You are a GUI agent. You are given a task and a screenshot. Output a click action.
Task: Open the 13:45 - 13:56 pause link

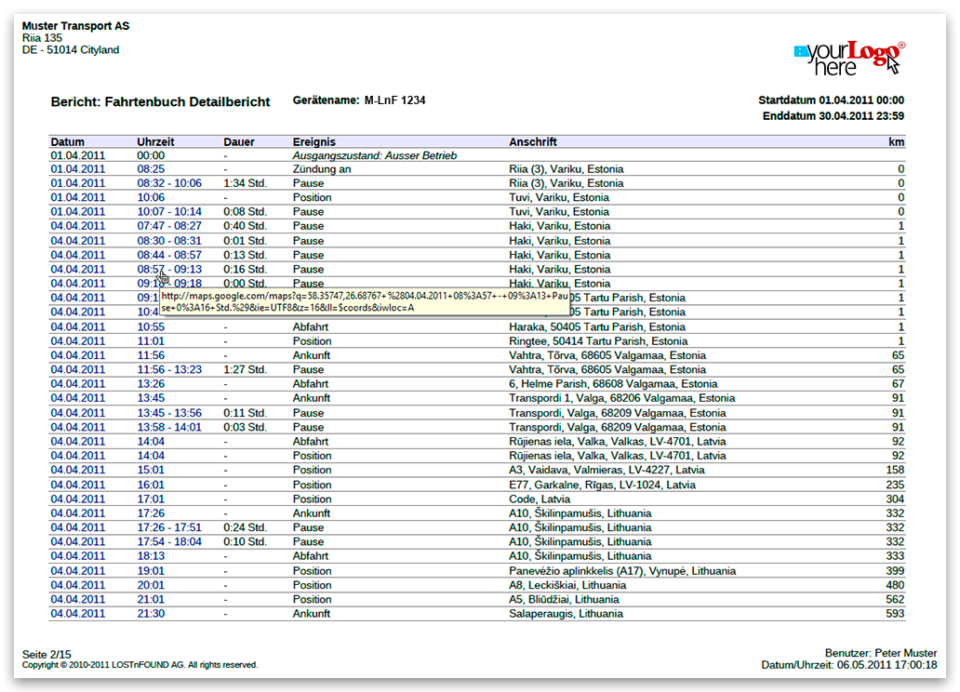tap(169, 413)
